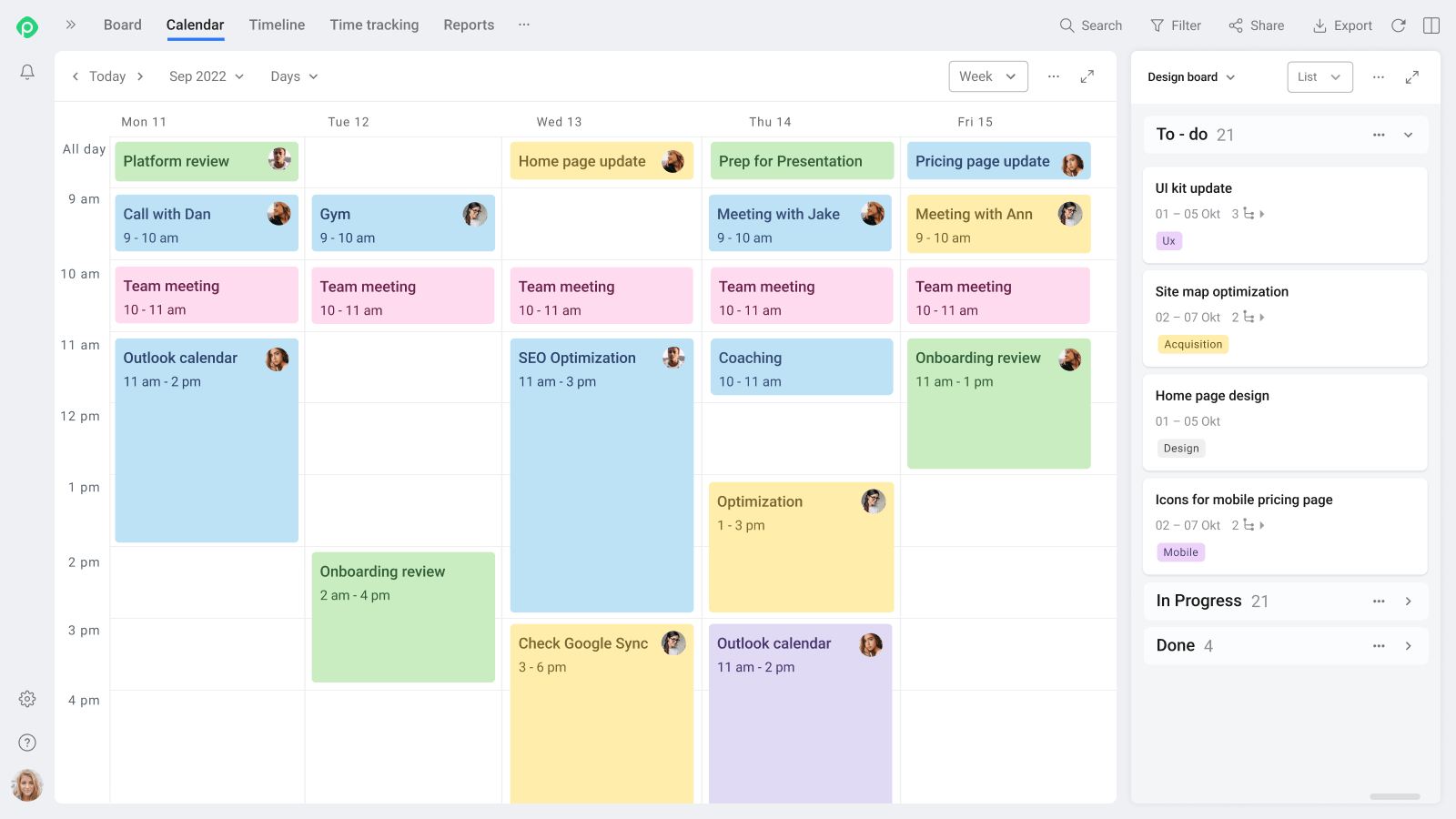Image resolution: width=1456 pixels, height=819 pixels.
Task: Select the Team meeting event on Wed 13
Action: coord(602,295)
